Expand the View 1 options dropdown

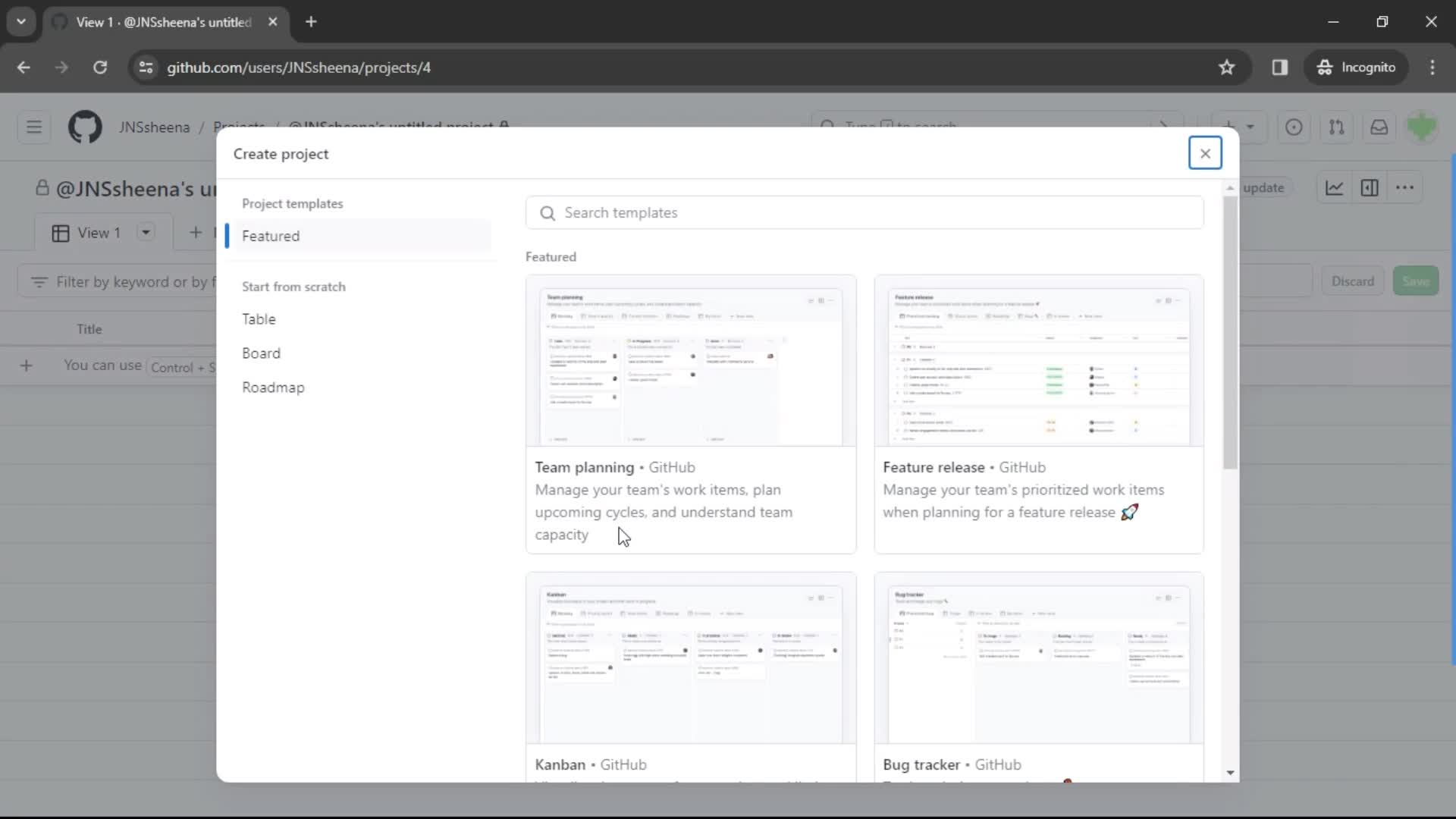[146, 233]
